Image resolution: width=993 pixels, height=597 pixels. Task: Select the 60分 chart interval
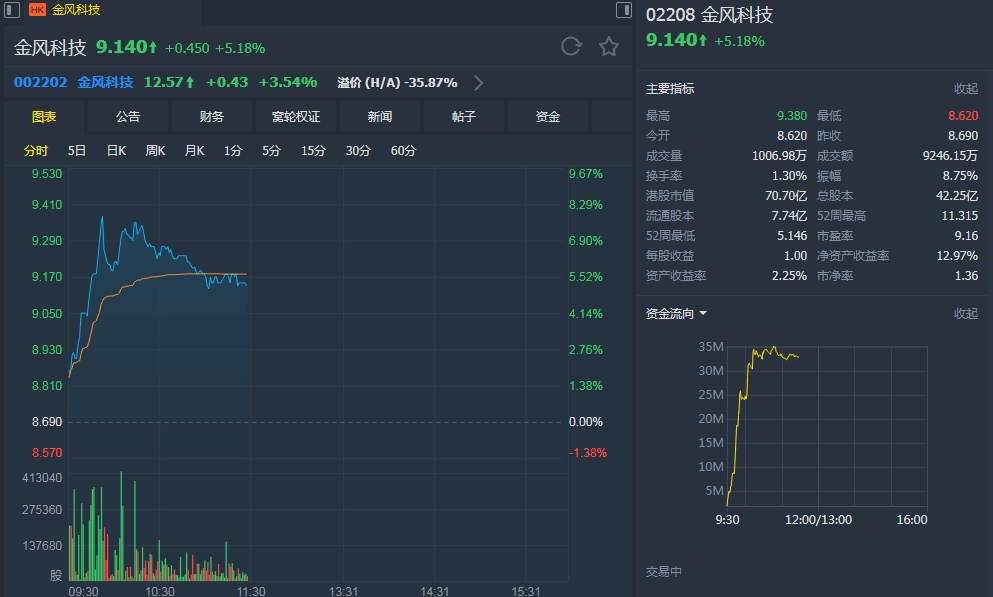click(403, 151)
